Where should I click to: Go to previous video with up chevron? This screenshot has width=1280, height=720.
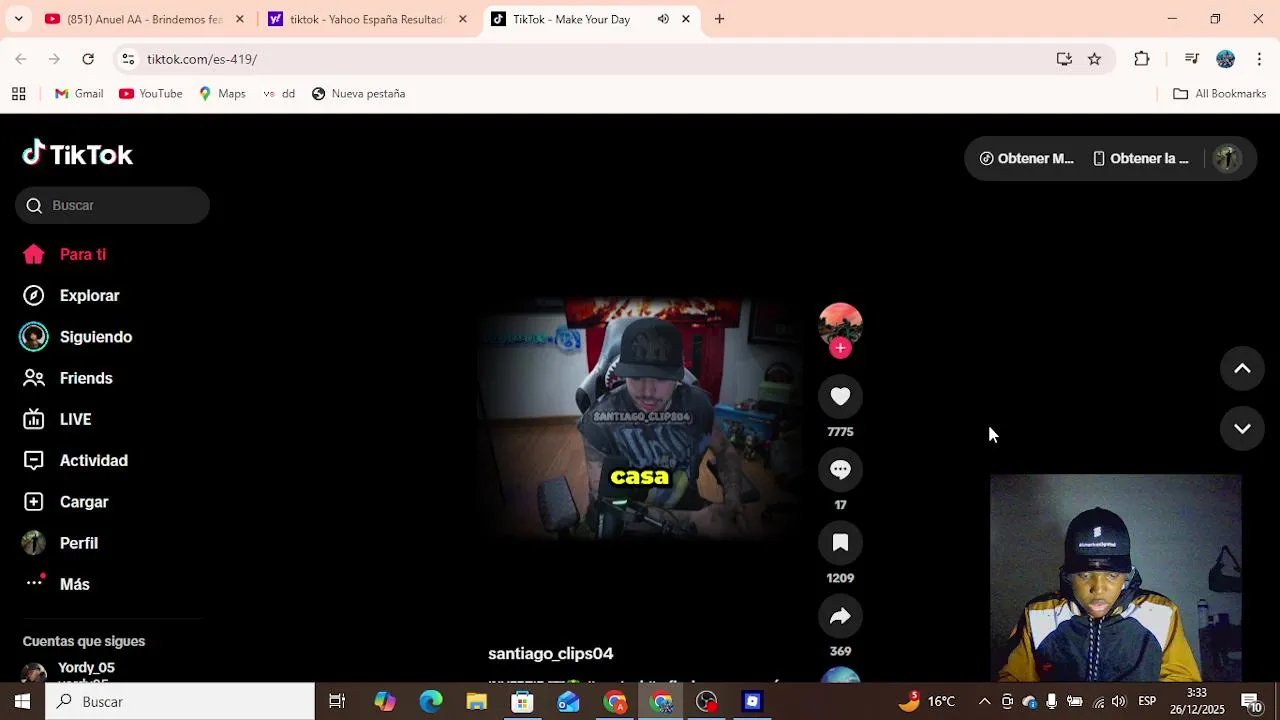tap(1242, 369)
